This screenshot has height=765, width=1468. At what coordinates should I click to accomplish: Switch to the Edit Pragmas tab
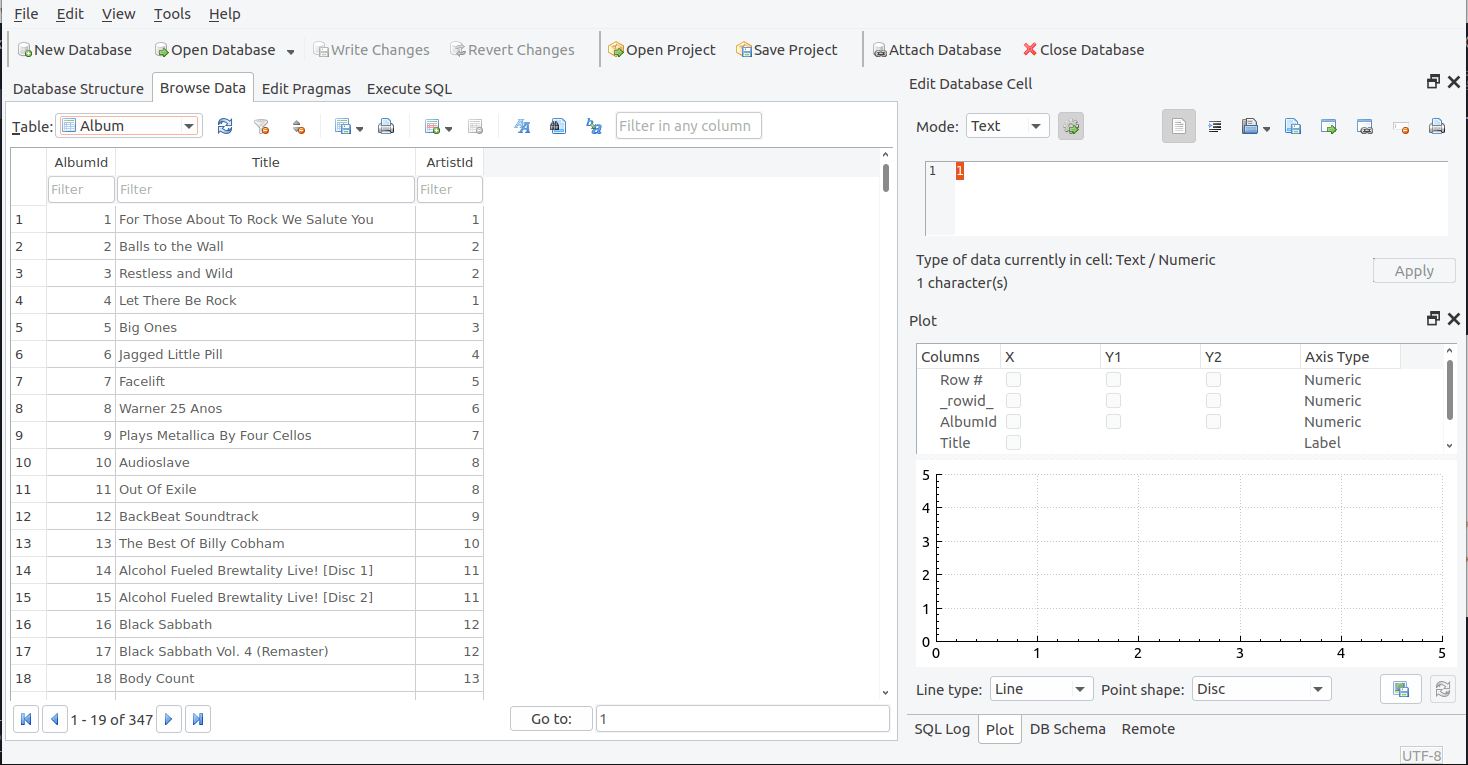tap(306, 89)
